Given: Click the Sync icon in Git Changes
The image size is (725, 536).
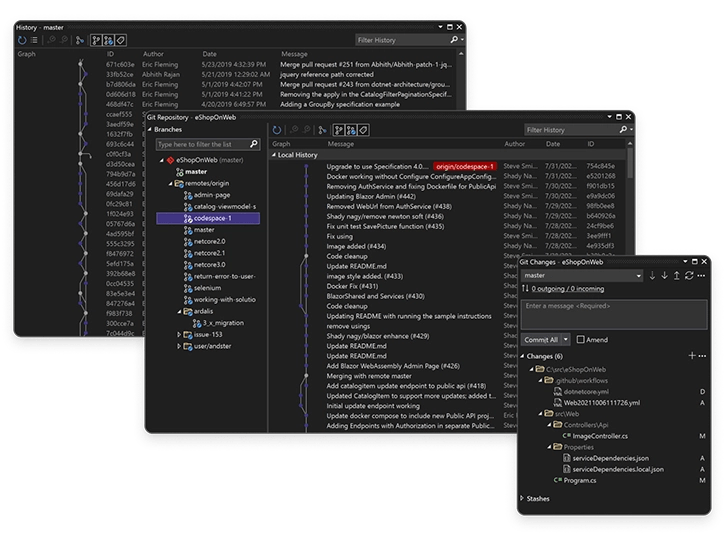Looking at the screenshot, I should 689,276.
